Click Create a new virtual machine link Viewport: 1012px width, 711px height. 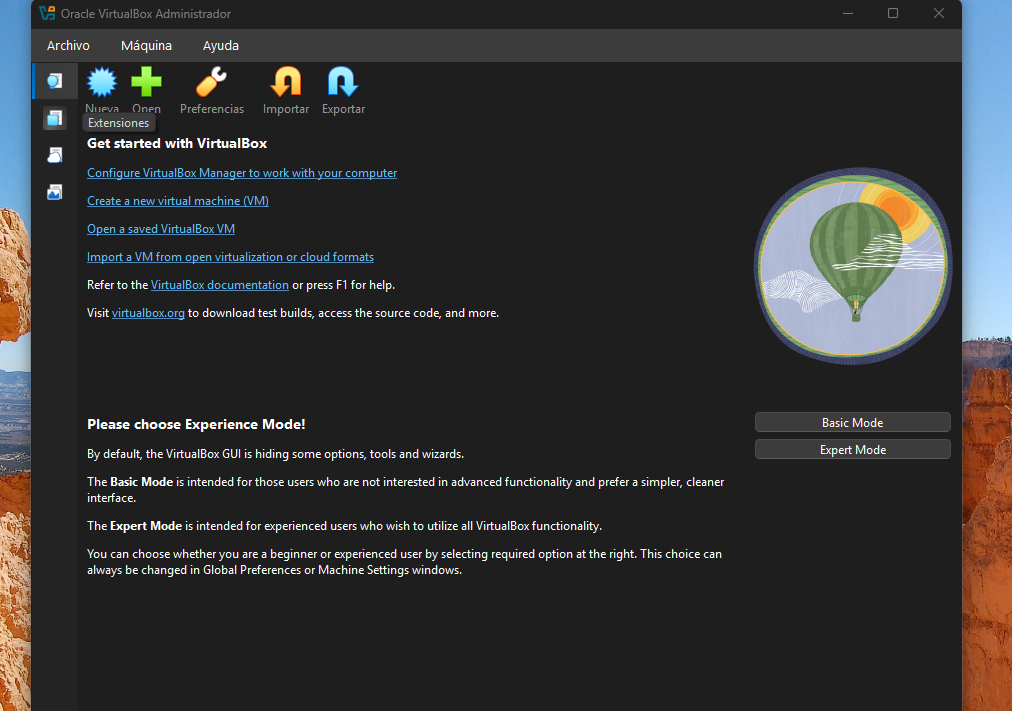(x=178, y=201)
